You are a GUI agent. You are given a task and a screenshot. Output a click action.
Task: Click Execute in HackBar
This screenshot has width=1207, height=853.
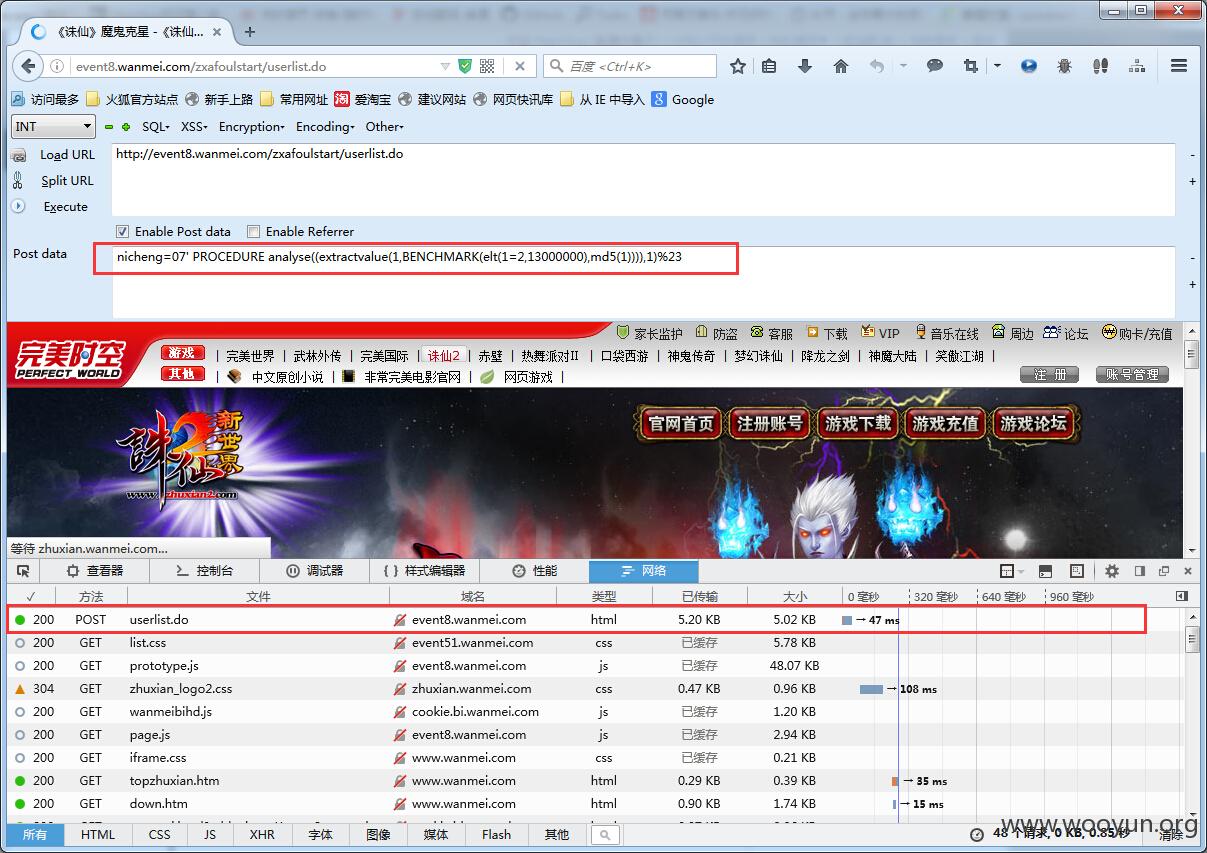[65, 207]
